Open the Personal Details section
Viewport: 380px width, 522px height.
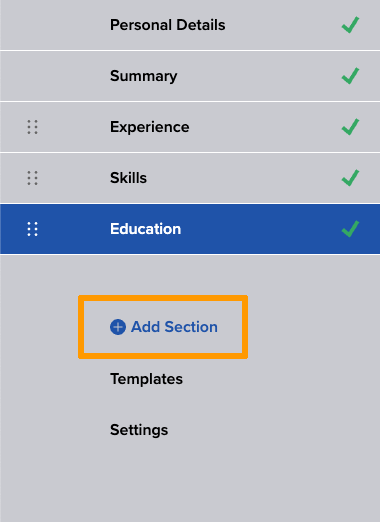click(168, 25)
